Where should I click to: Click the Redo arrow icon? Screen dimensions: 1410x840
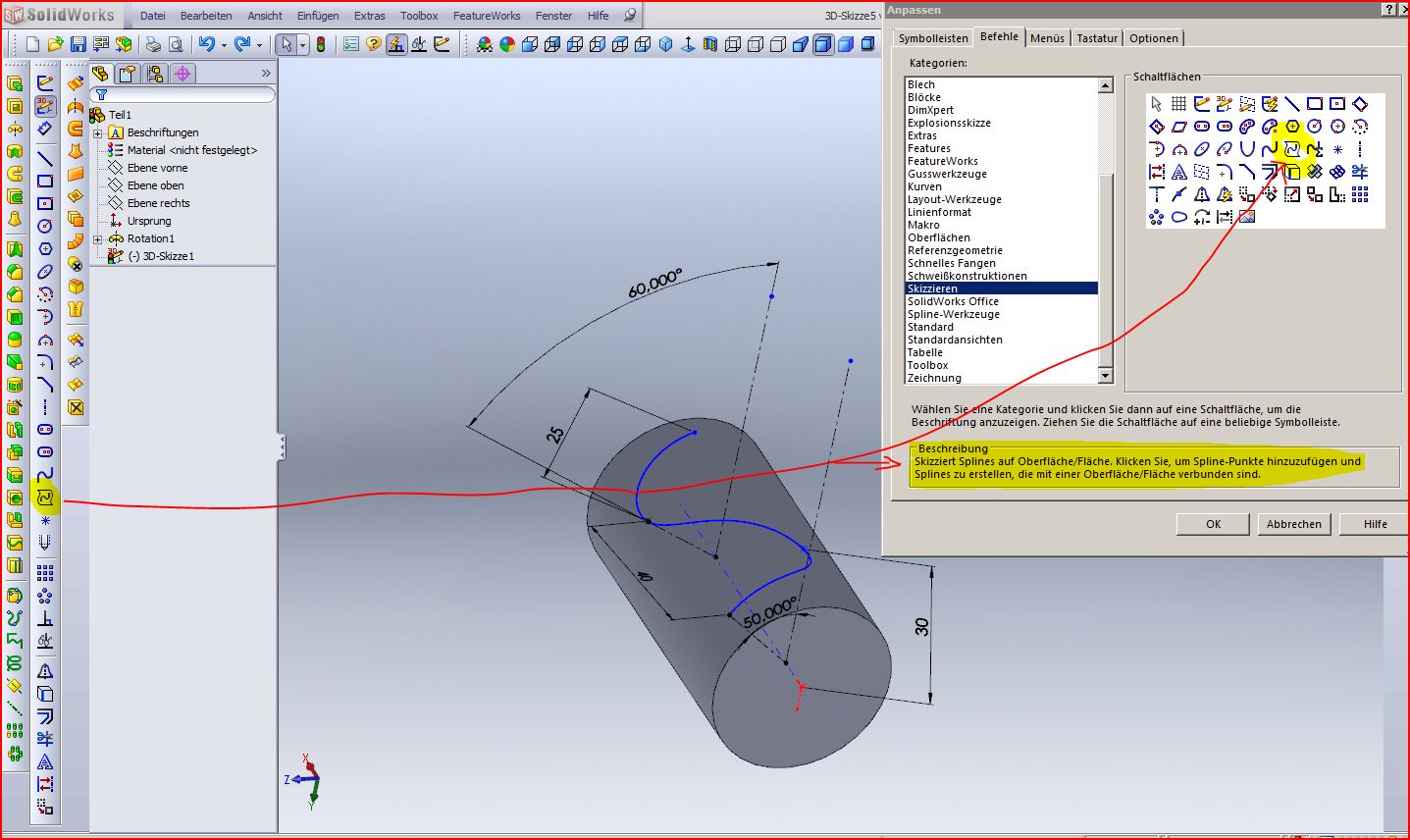coord(242,44)
